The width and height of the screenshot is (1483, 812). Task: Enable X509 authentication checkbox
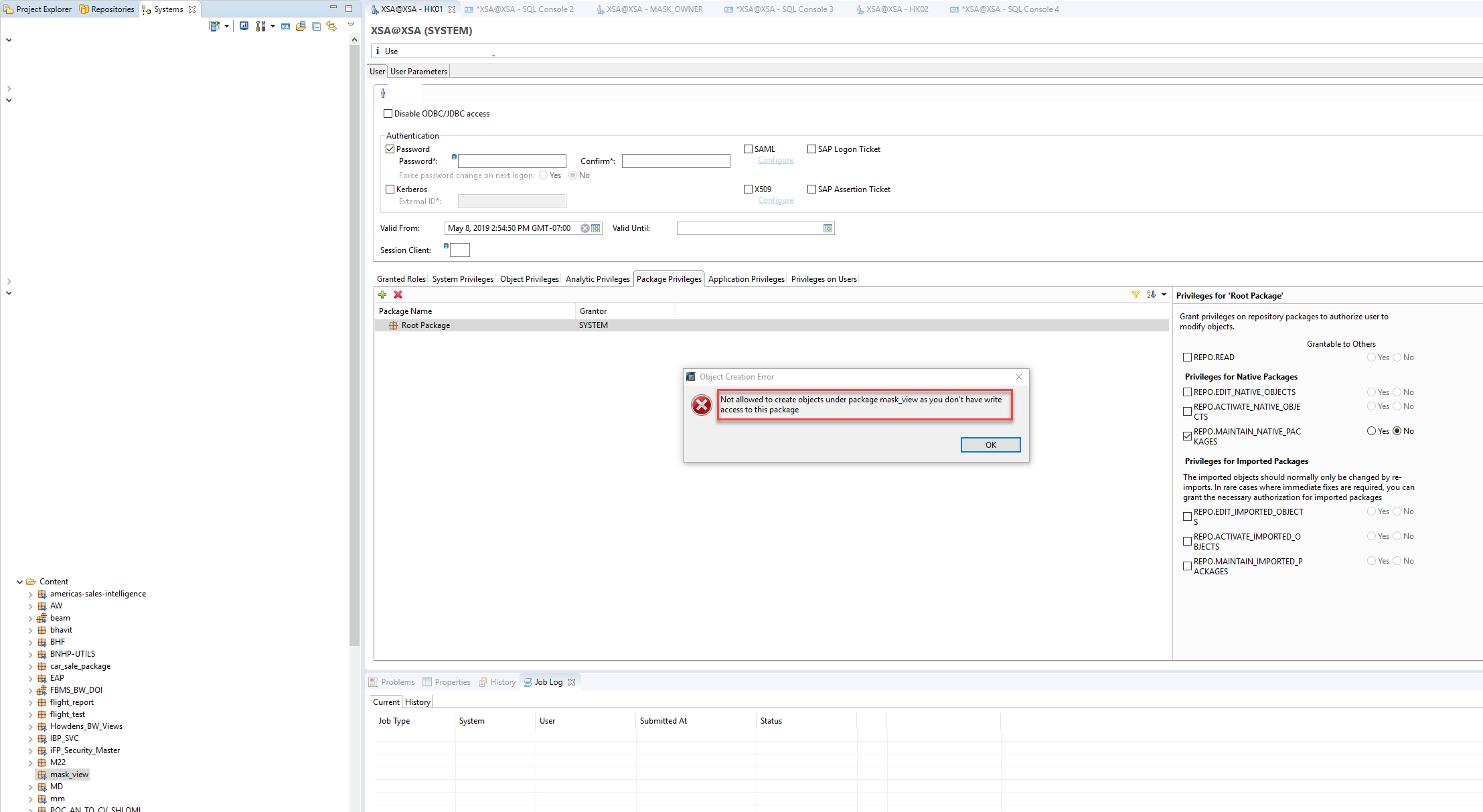point(748,189)
